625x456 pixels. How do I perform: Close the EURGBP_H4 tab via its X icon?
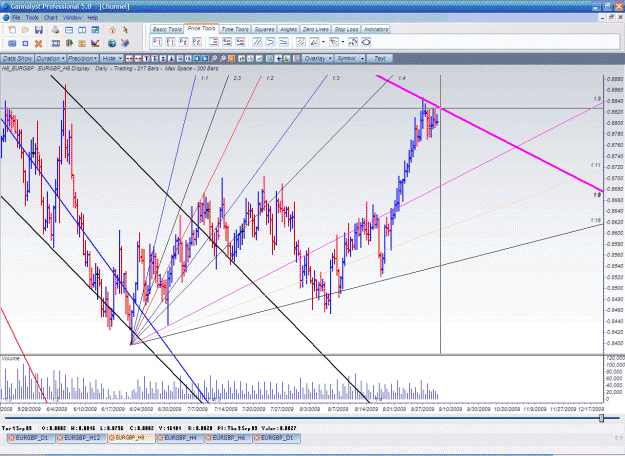[x=160, y=438]
